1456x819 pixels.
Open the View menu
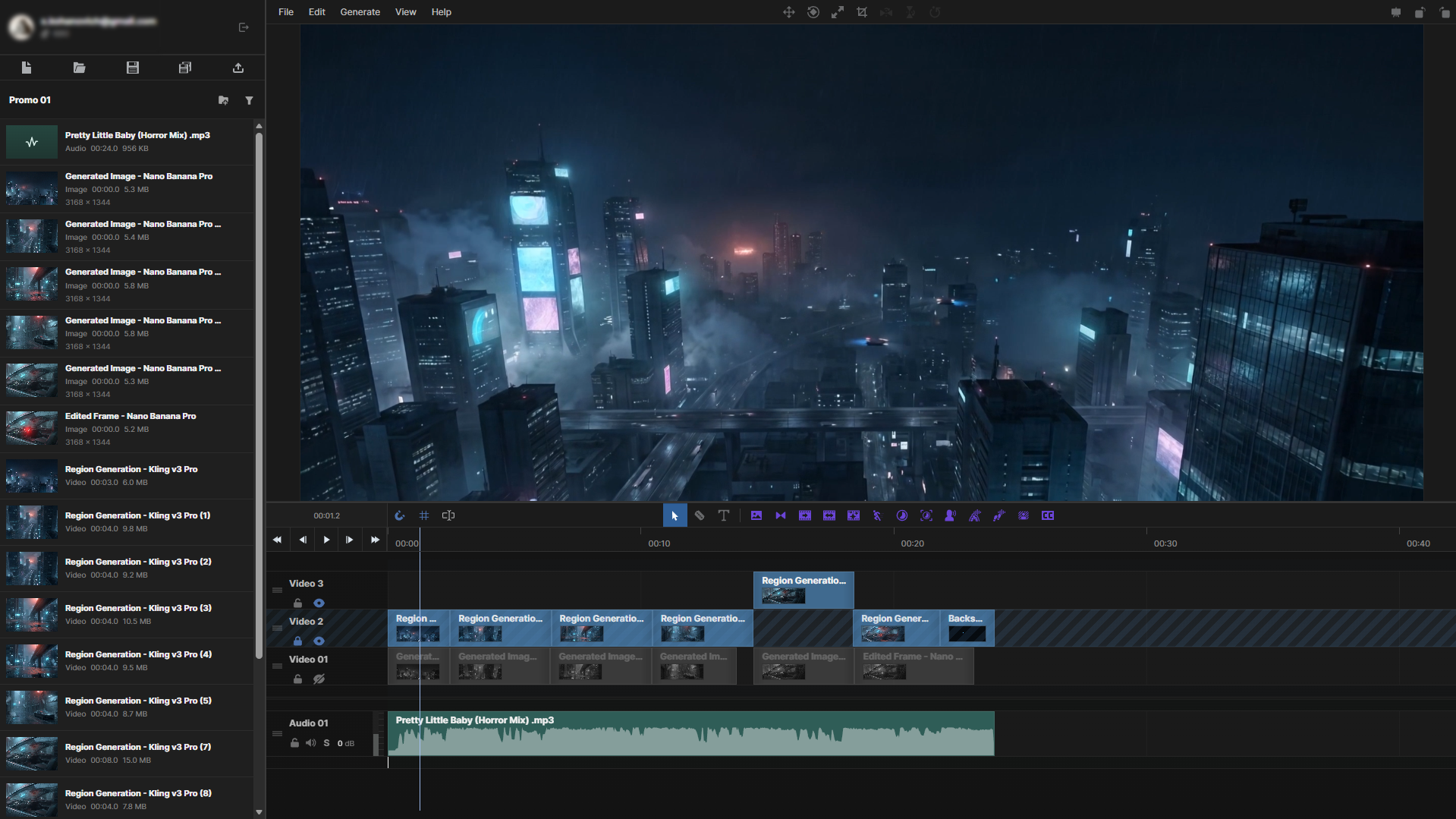click(x=406, y=12)
